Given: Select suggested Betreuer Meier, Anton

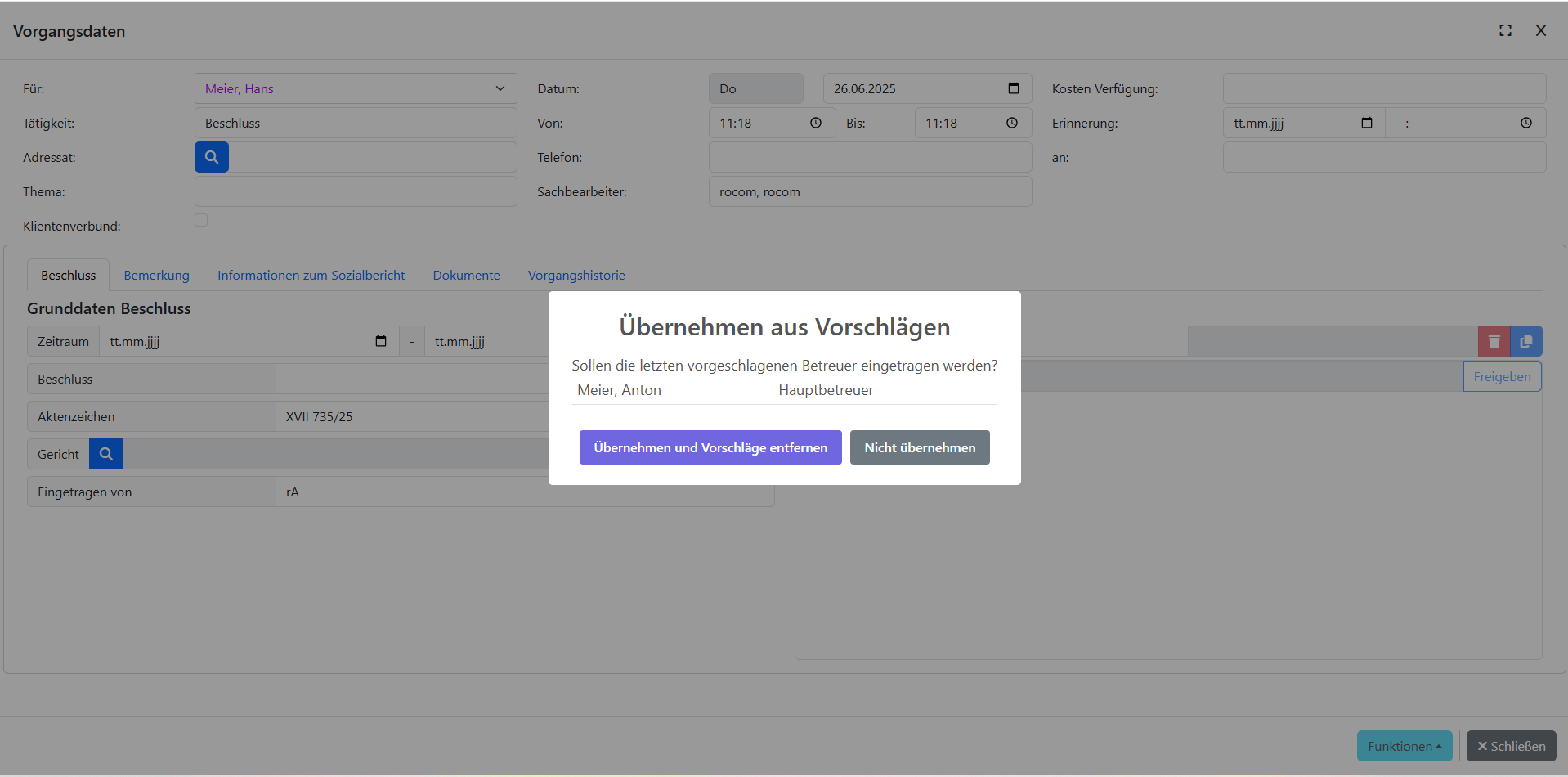Looking at the screenshot, I should click(x=619, y=390).
